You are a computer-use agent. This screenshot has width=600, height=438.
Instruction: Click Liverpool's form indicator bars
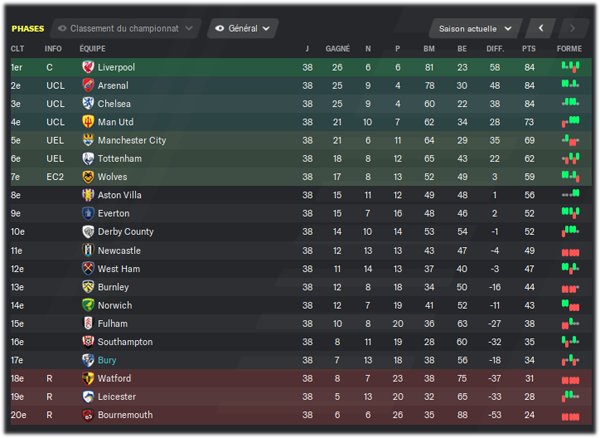pyautogui.click(x=570, y=67)
